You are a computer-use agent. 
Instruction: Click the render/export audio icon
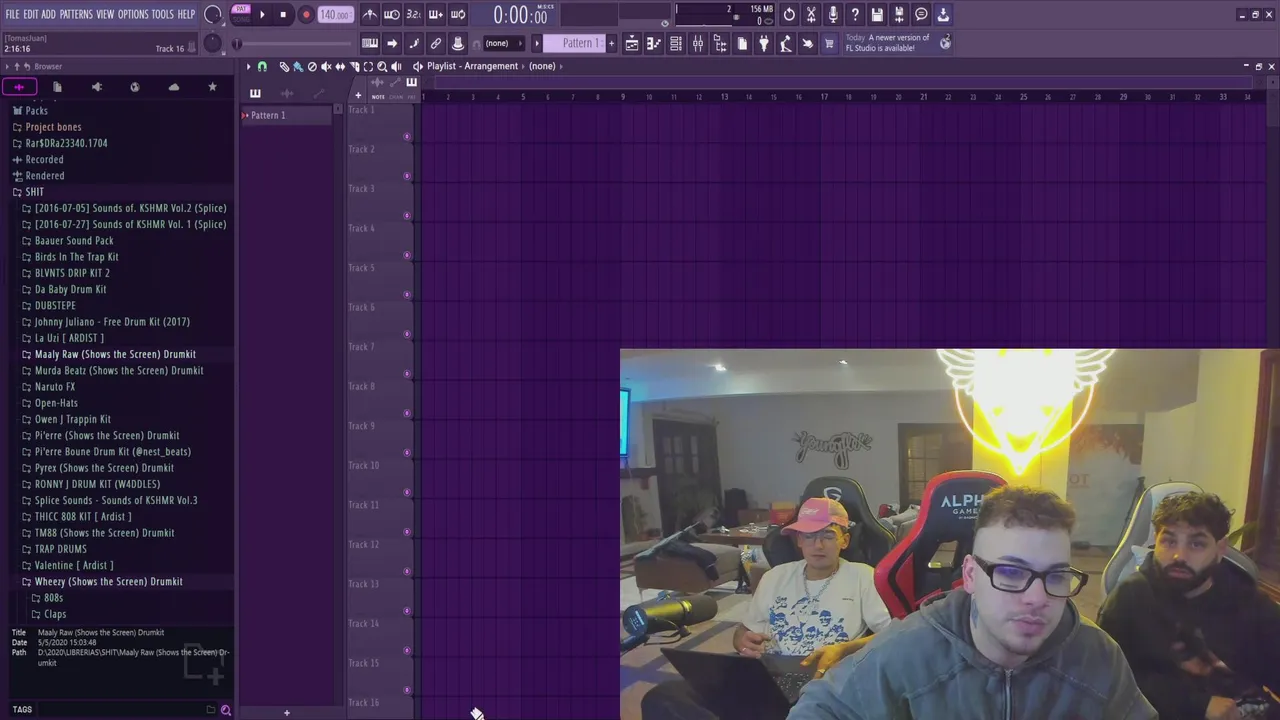(x=899, y=15)
